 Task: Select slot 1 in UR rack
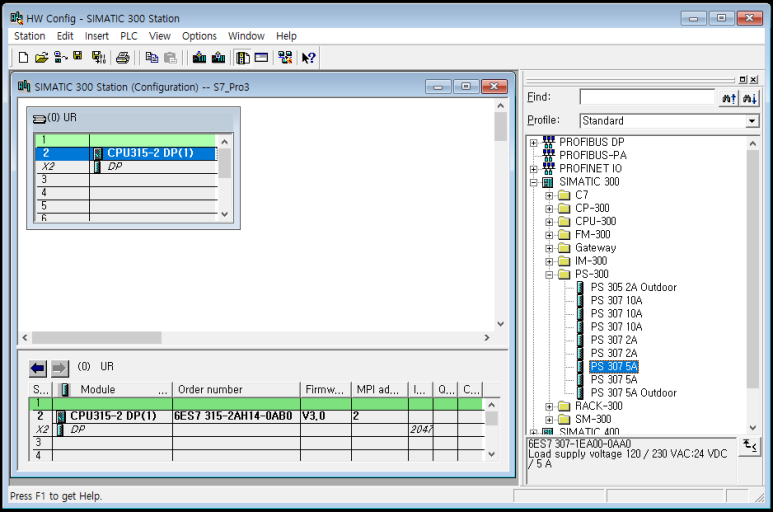tap(126, 140)
